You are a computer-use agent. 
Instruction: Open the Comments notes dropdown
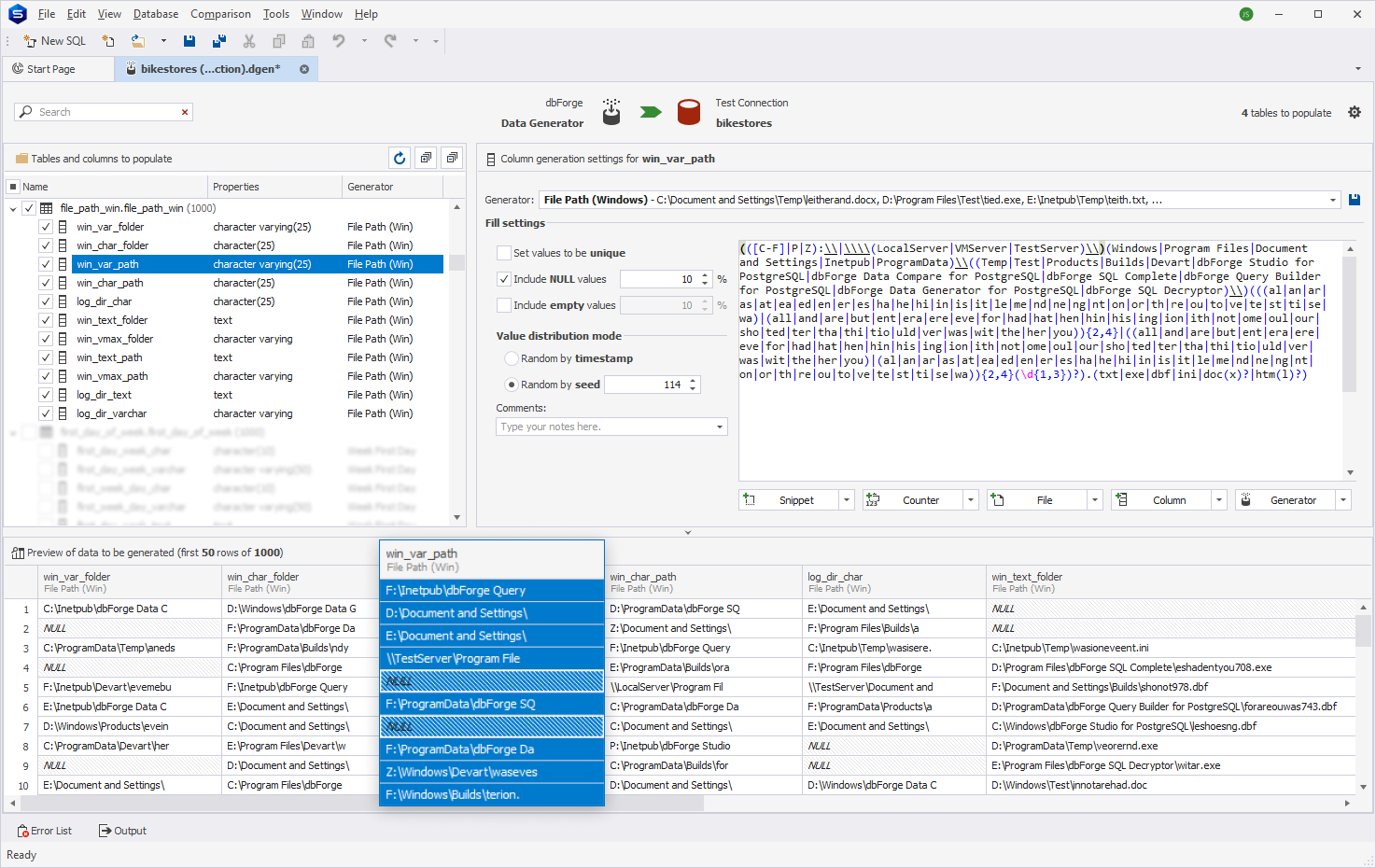coord(720,427)
